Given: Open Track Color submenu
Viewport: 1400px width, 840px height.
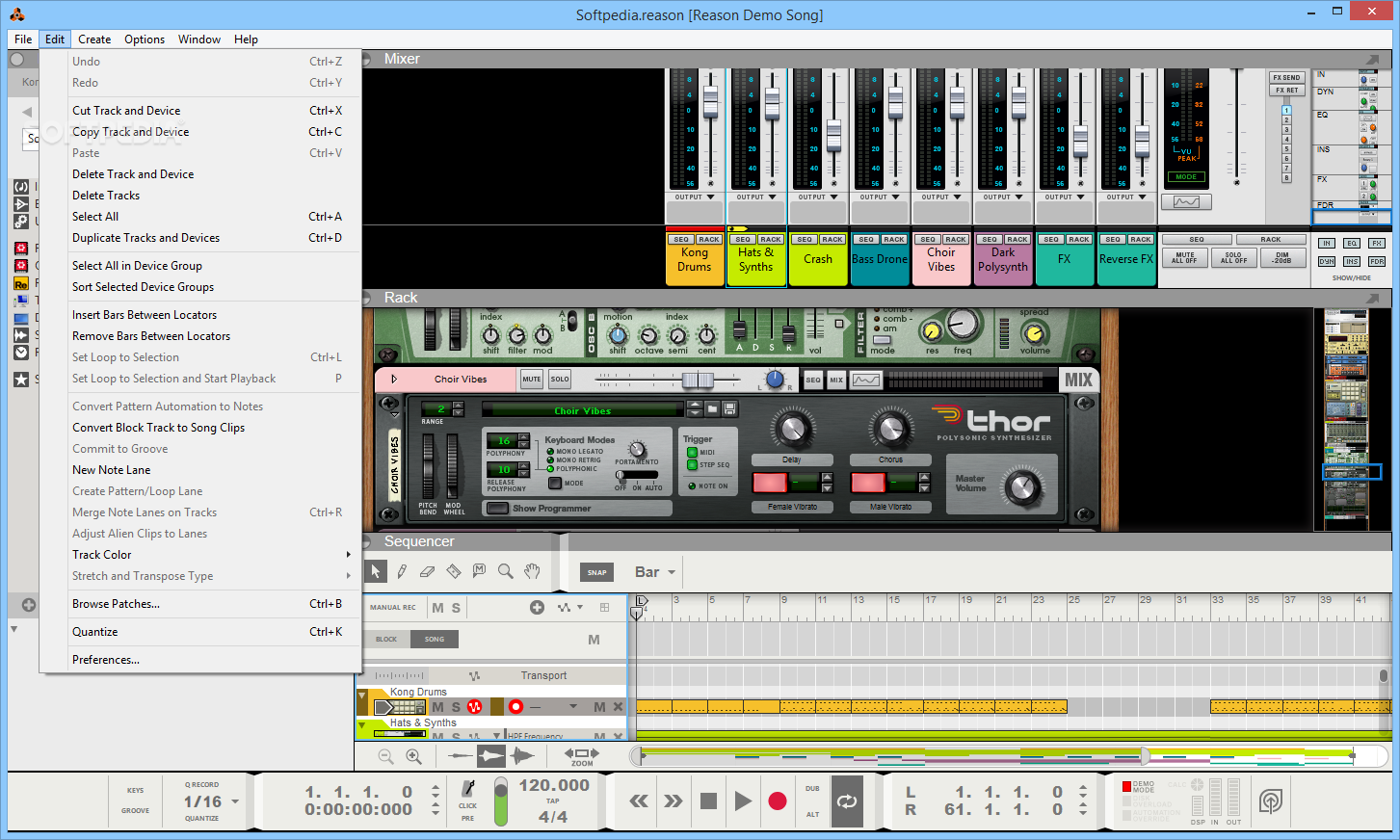Looking at the screenshot, I should click(210, 555).
